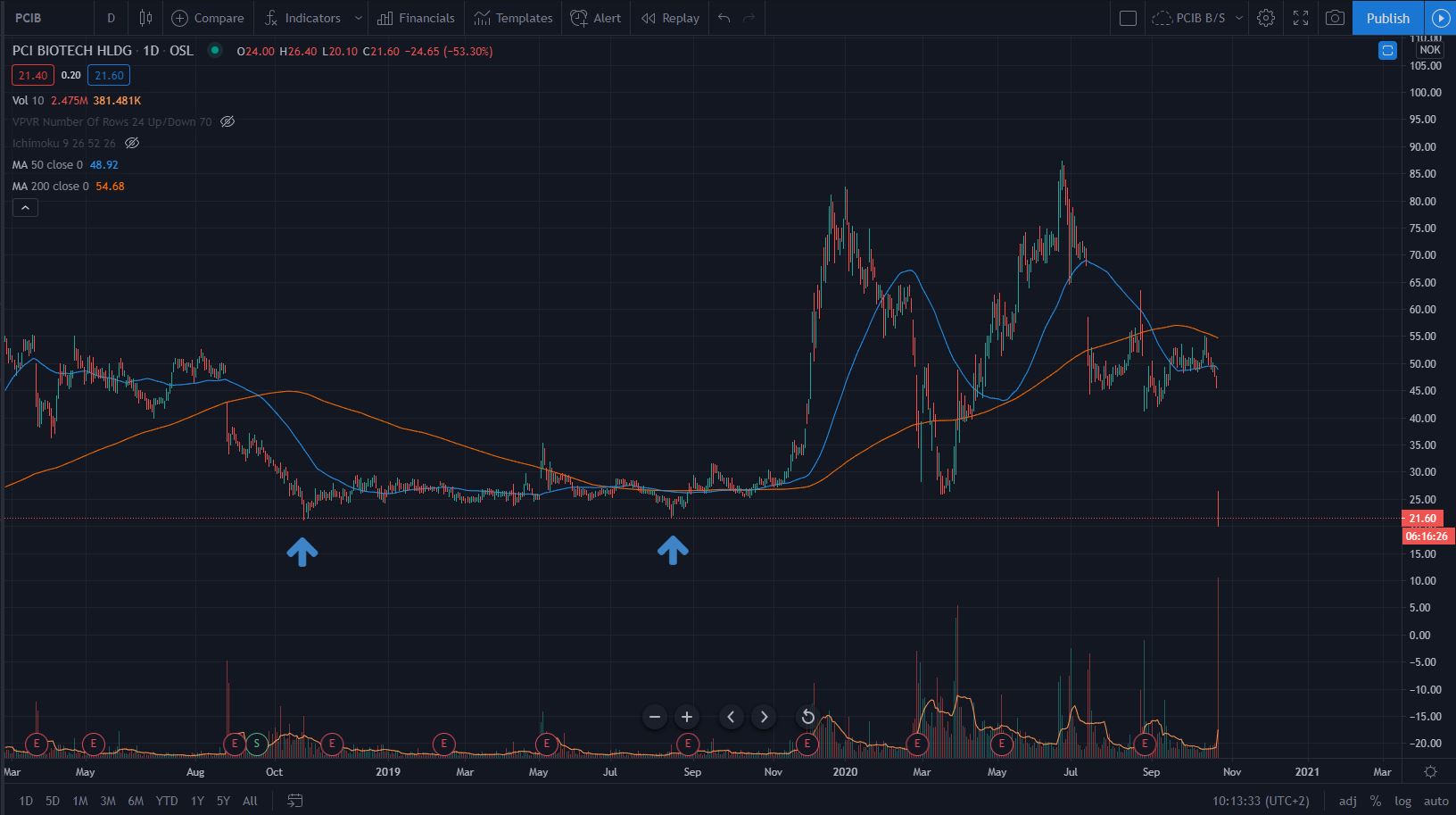Open the PCIB B/S layout dropdown
This screenshot has height=815, width=1456.
(x=1238, y=18)
